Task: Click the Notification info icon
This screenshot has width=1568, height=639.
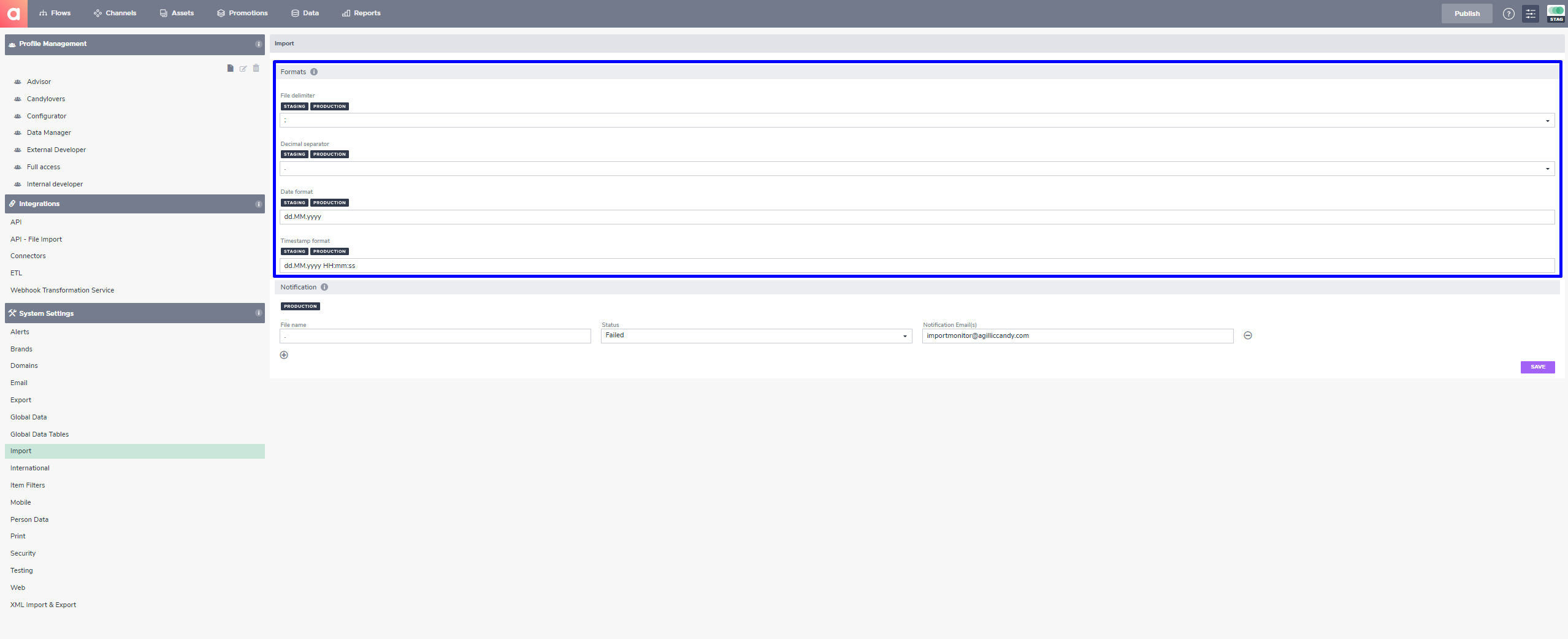Action: pos(324,287)
